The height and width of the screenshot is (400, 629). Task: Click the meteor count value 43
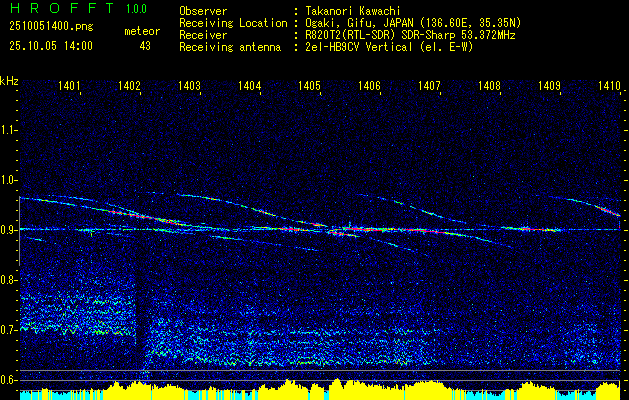coord(145,46)
